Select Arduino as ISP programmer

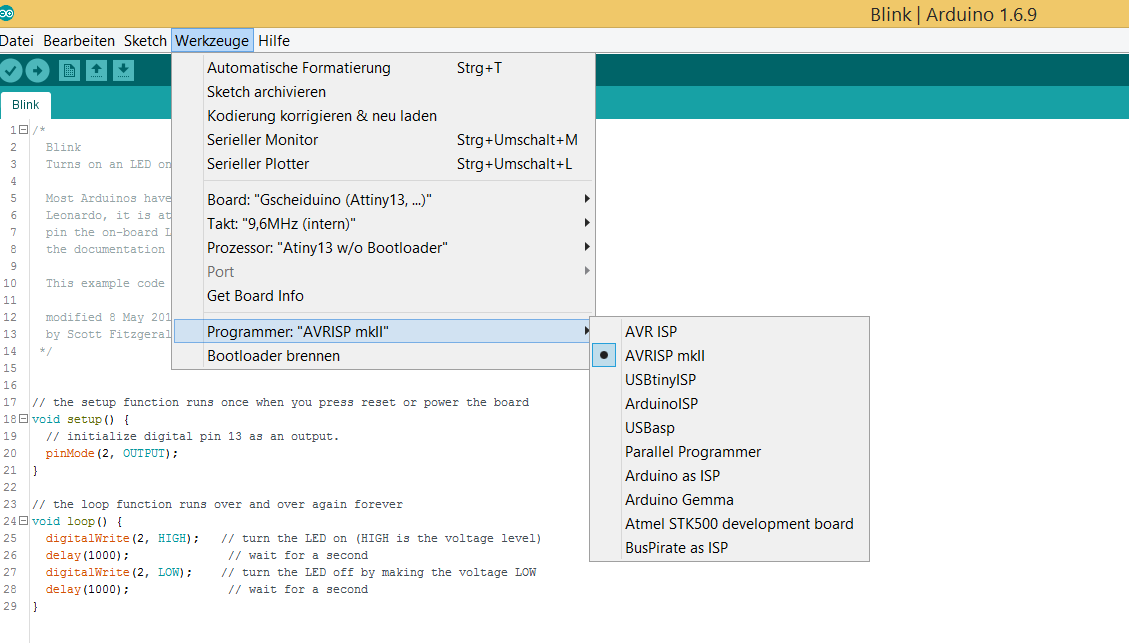point(729,475)
